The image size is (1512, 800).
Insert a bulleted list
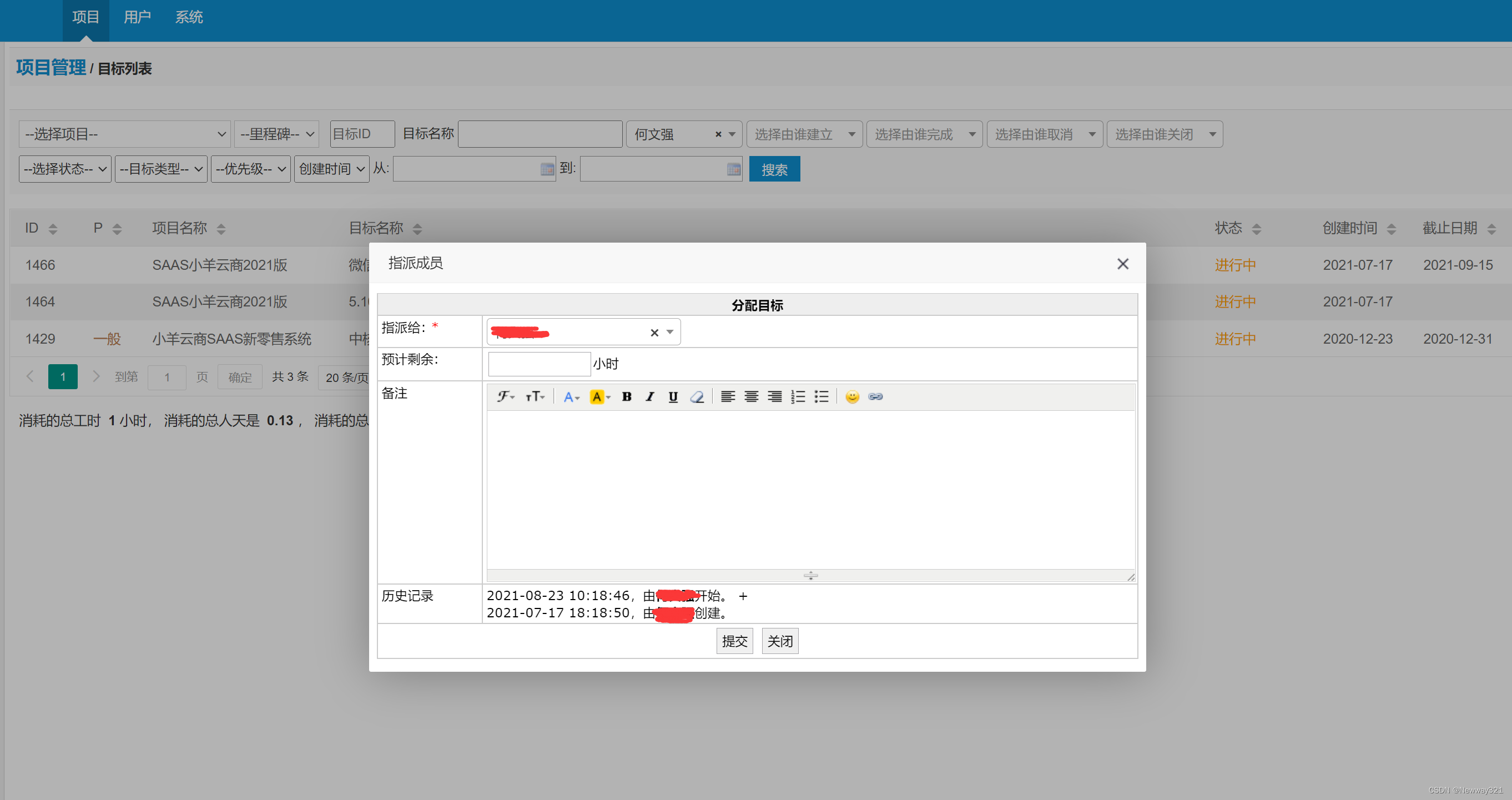(x=821, y=397)
